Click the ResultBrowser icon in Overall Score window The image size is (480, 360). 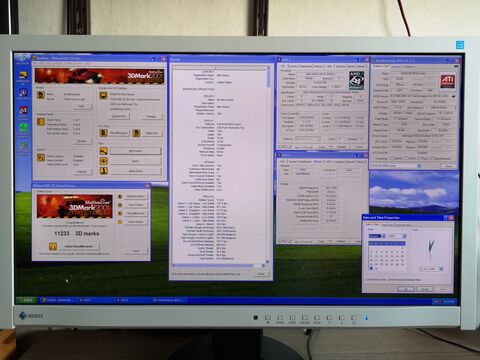tap(120, 213)
